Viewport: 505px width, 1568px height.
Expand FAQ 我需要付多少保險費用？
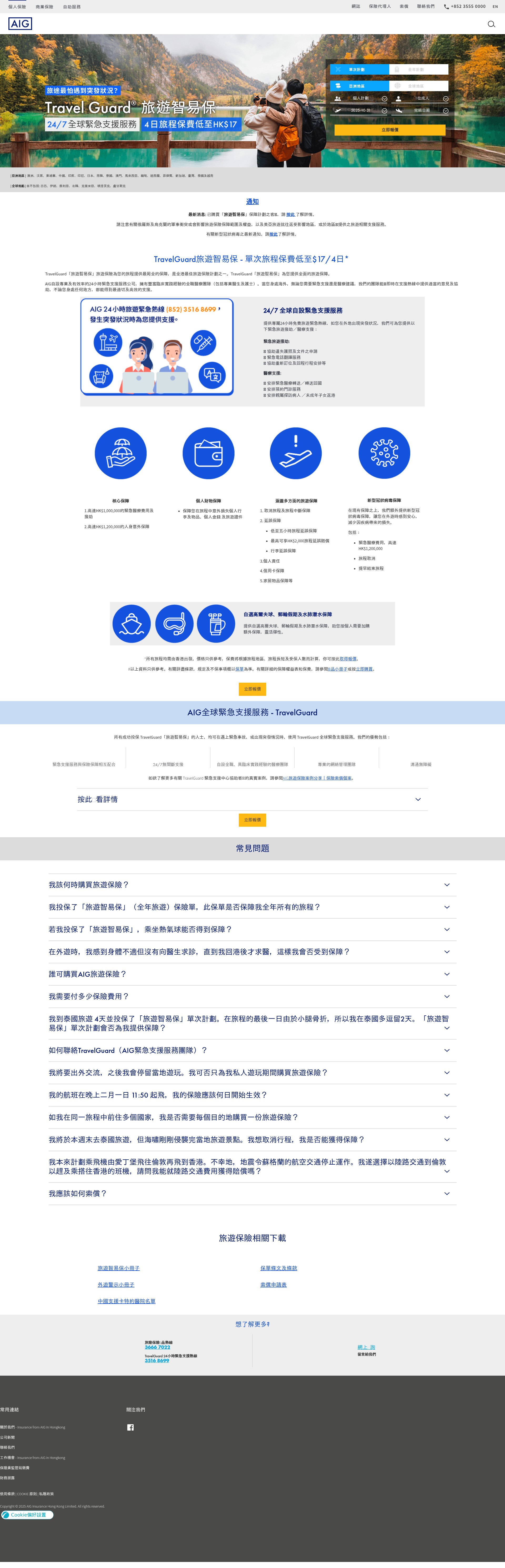coord(252,996)
